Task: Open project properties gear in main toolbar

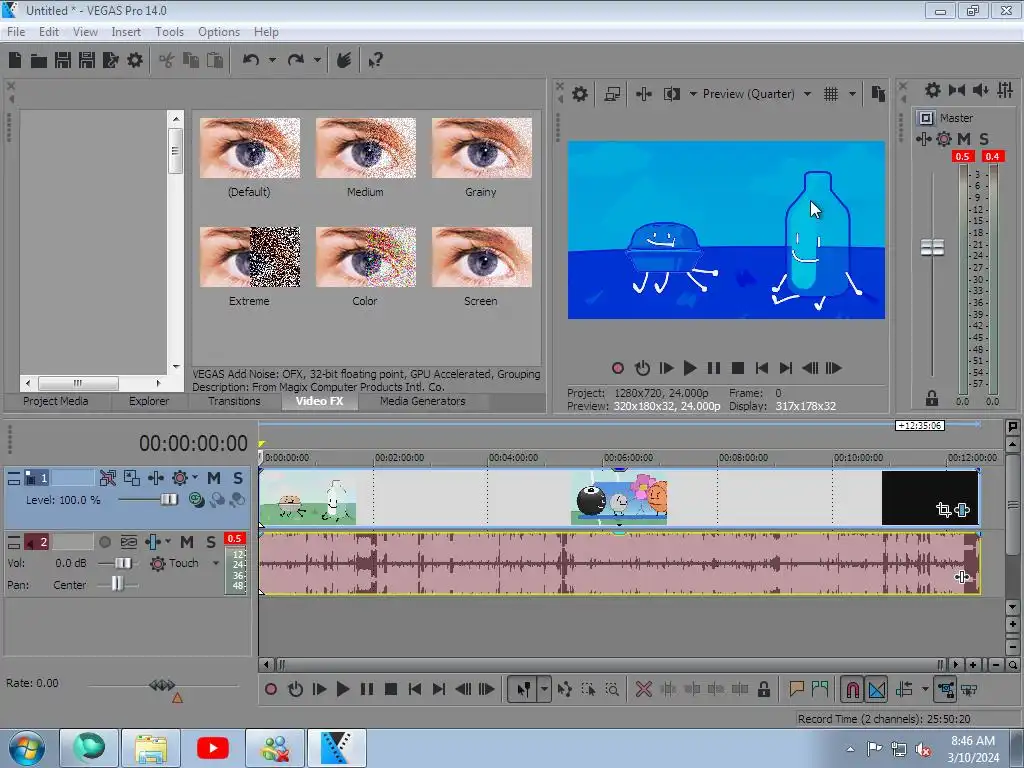Action: [135, 61]
